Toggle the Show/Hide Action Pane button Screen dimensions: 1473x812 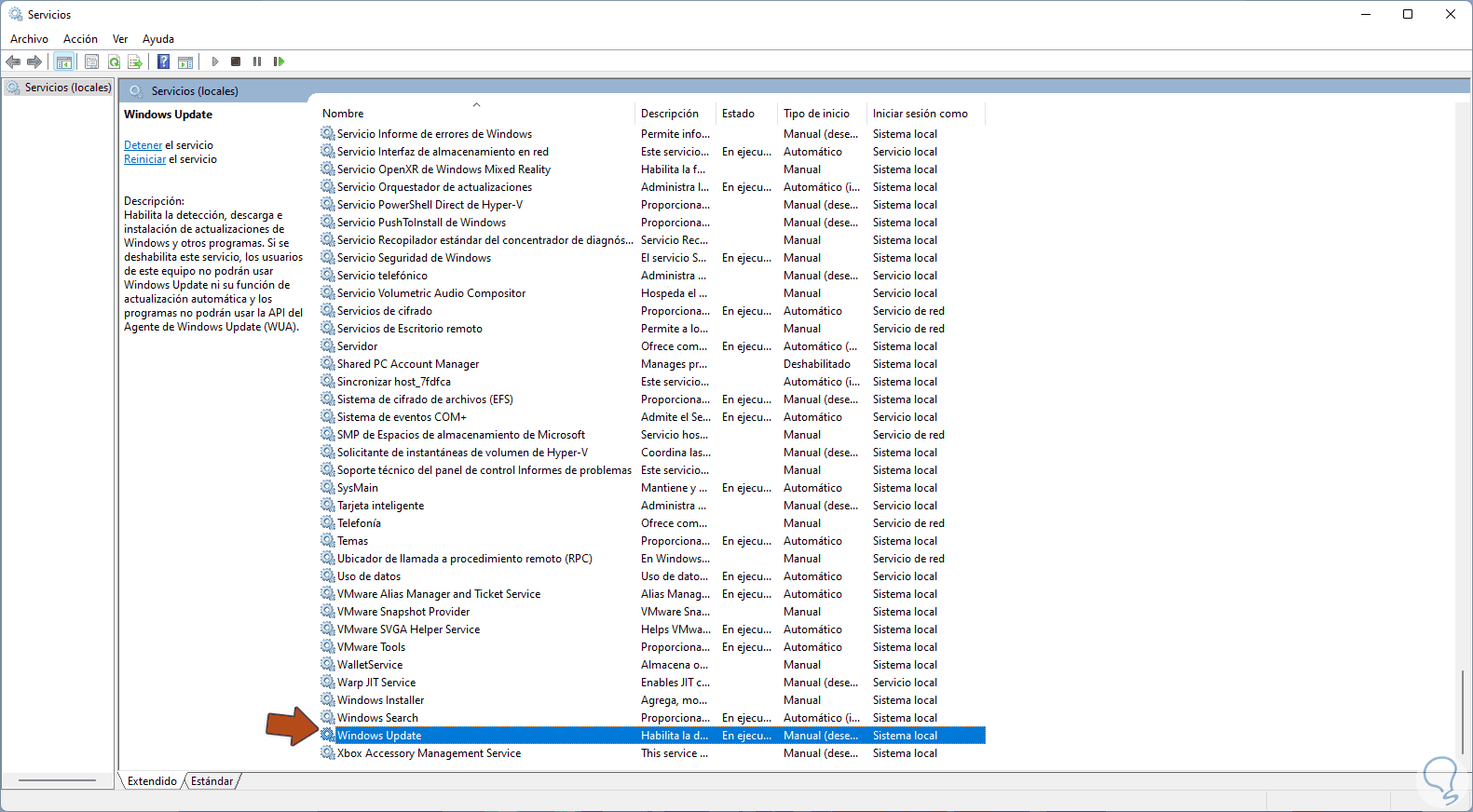click(x=185, y=61)
